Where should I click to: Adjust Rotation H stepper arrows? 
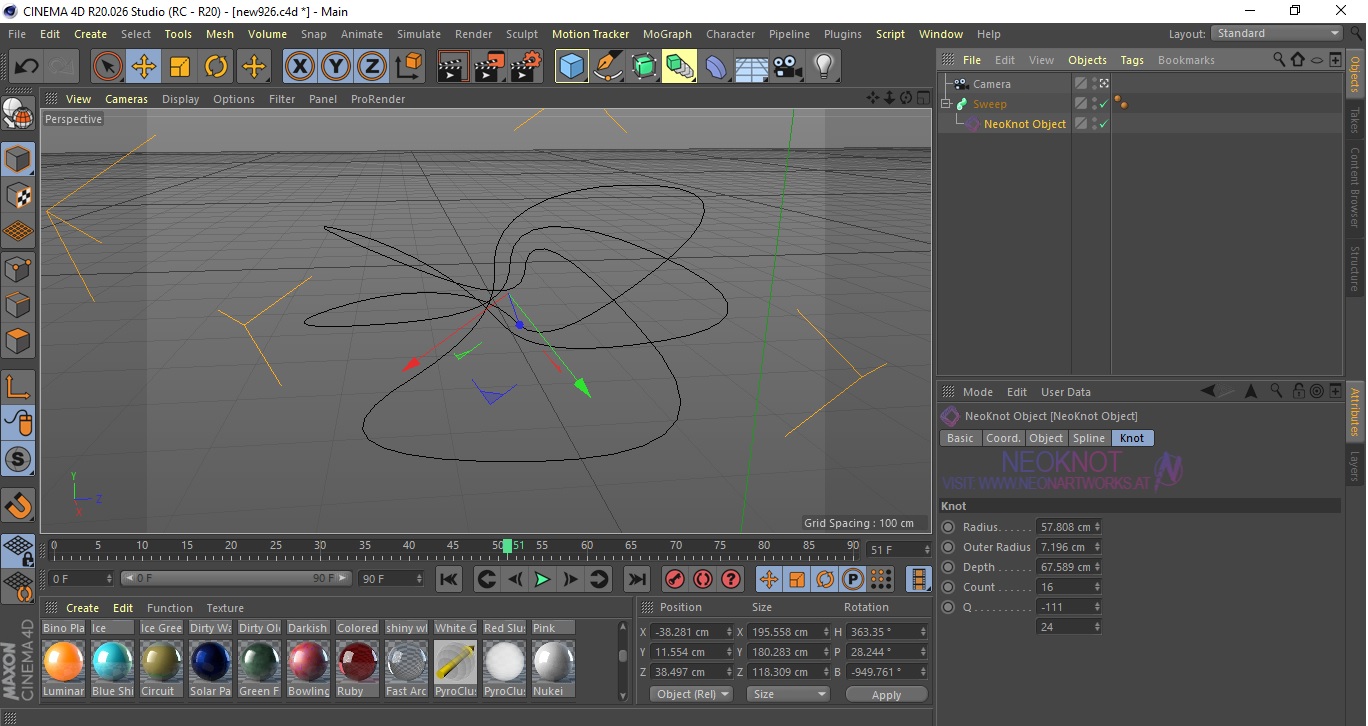[x=923, y=632]
